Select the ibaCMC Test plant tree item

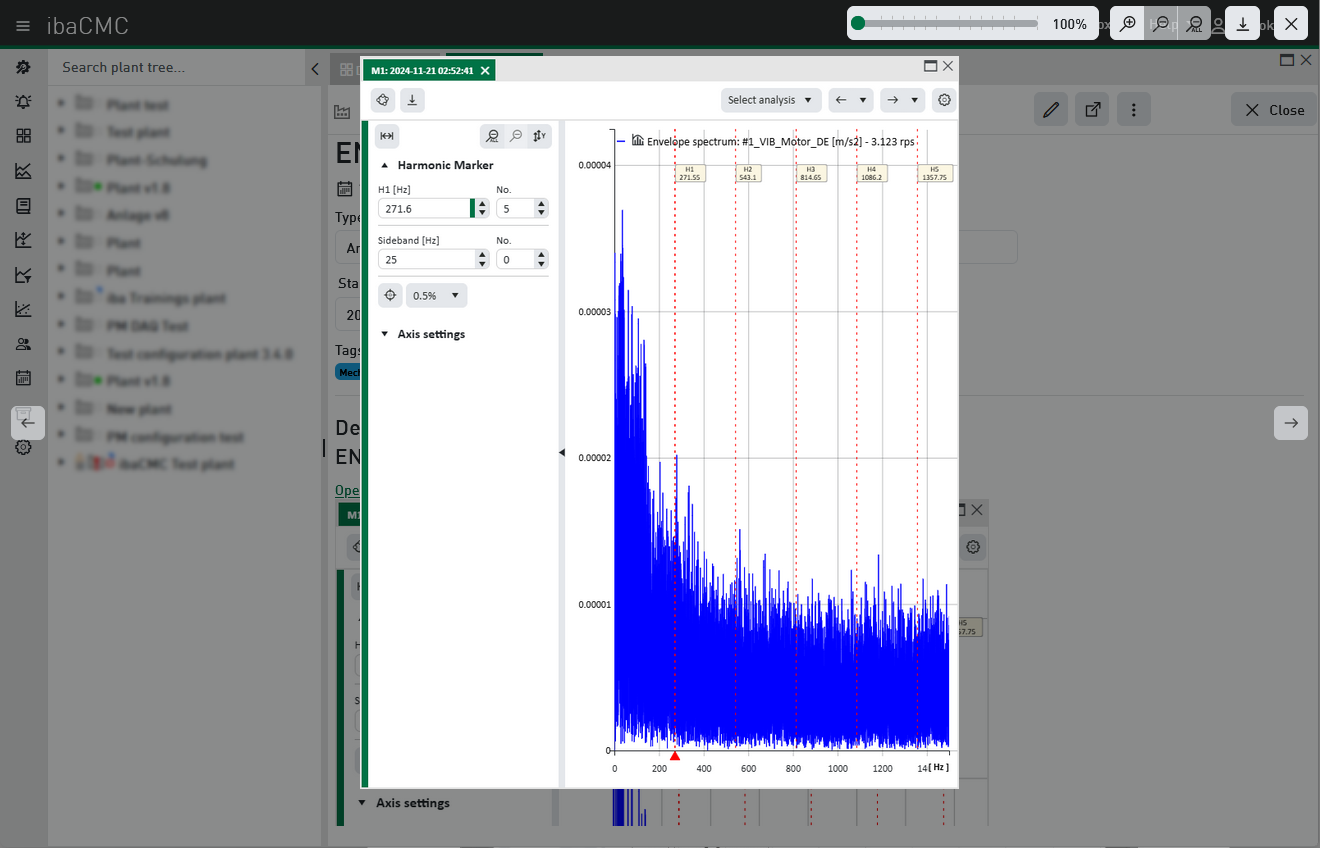[177, 464]
